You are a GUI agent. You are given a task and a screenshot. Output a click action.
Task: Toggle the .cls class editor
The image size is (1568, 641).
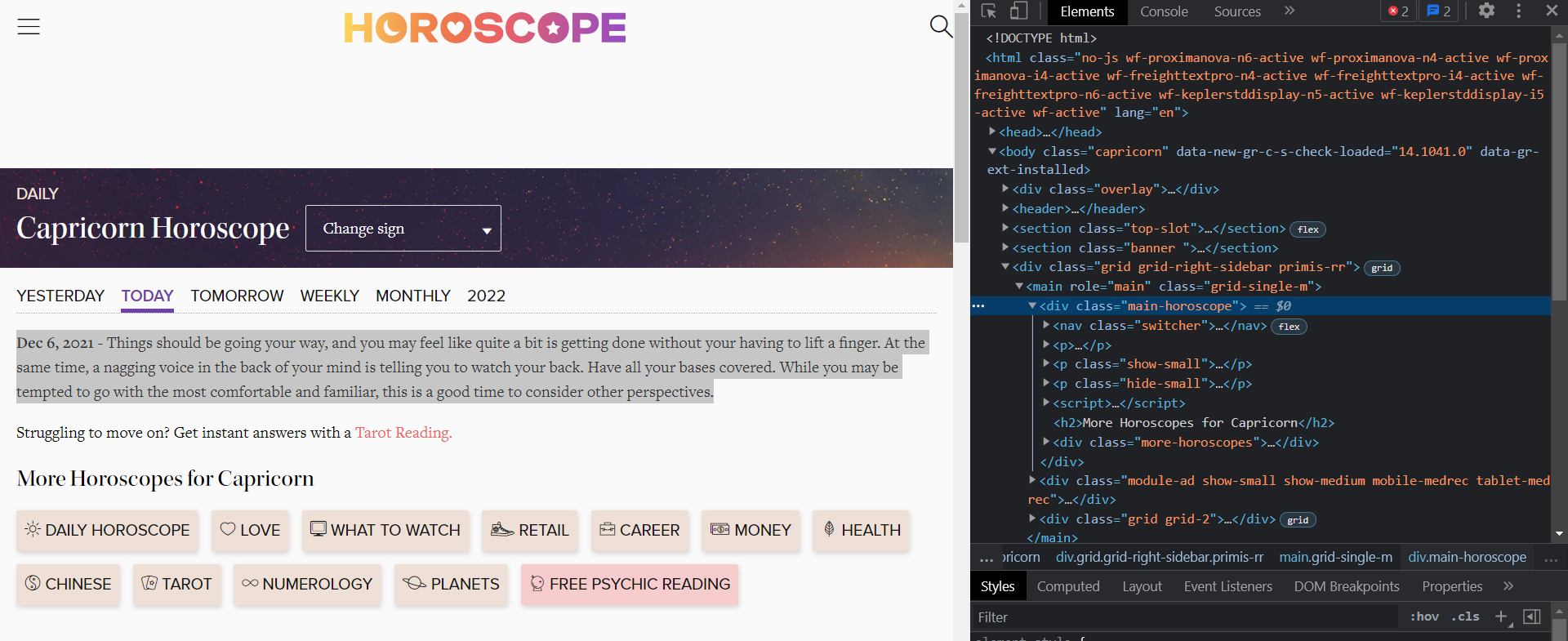pos(1465,617)
